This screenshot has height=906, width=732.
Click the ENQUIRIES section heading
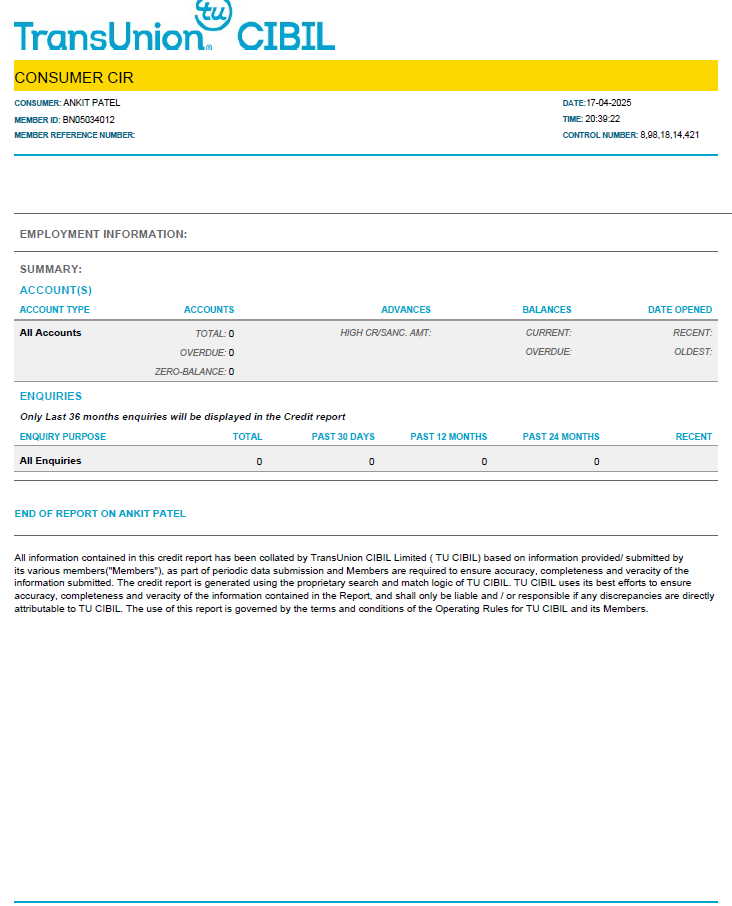point(51,396)
